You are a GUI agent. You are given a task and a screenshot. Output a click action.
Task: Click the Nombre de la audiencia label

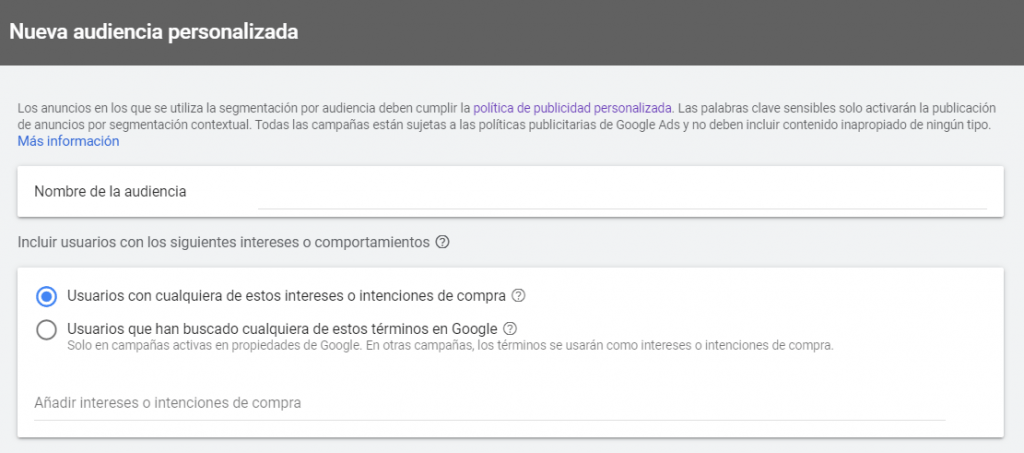(x=110, y=191)
